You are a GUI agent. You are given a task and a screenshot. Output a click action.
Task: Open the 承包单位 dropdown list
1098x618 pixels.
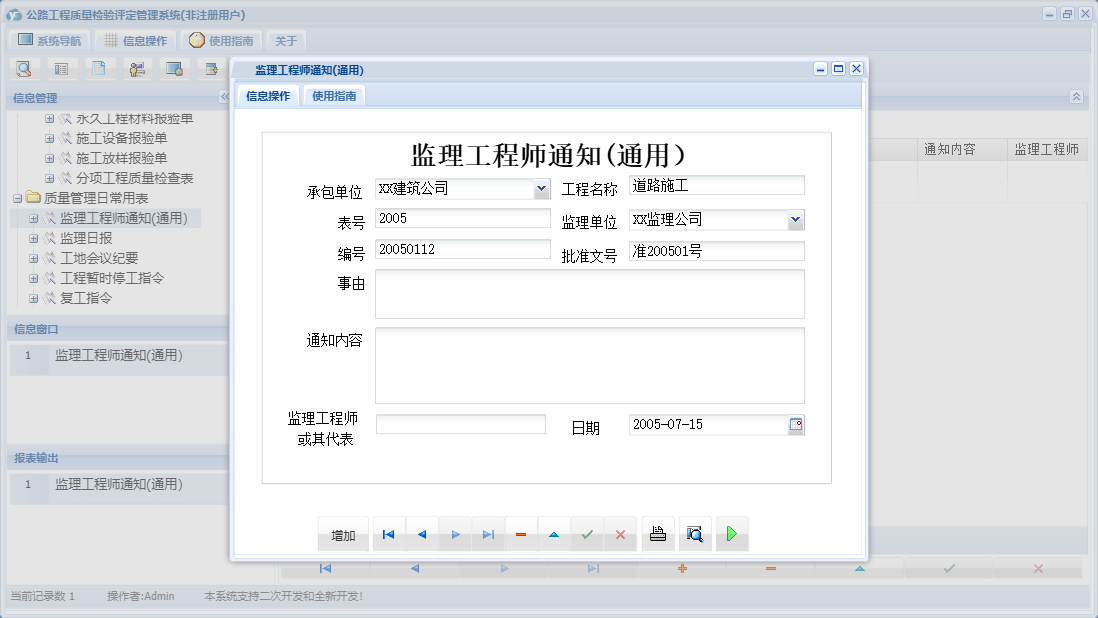tap(542, 188)
